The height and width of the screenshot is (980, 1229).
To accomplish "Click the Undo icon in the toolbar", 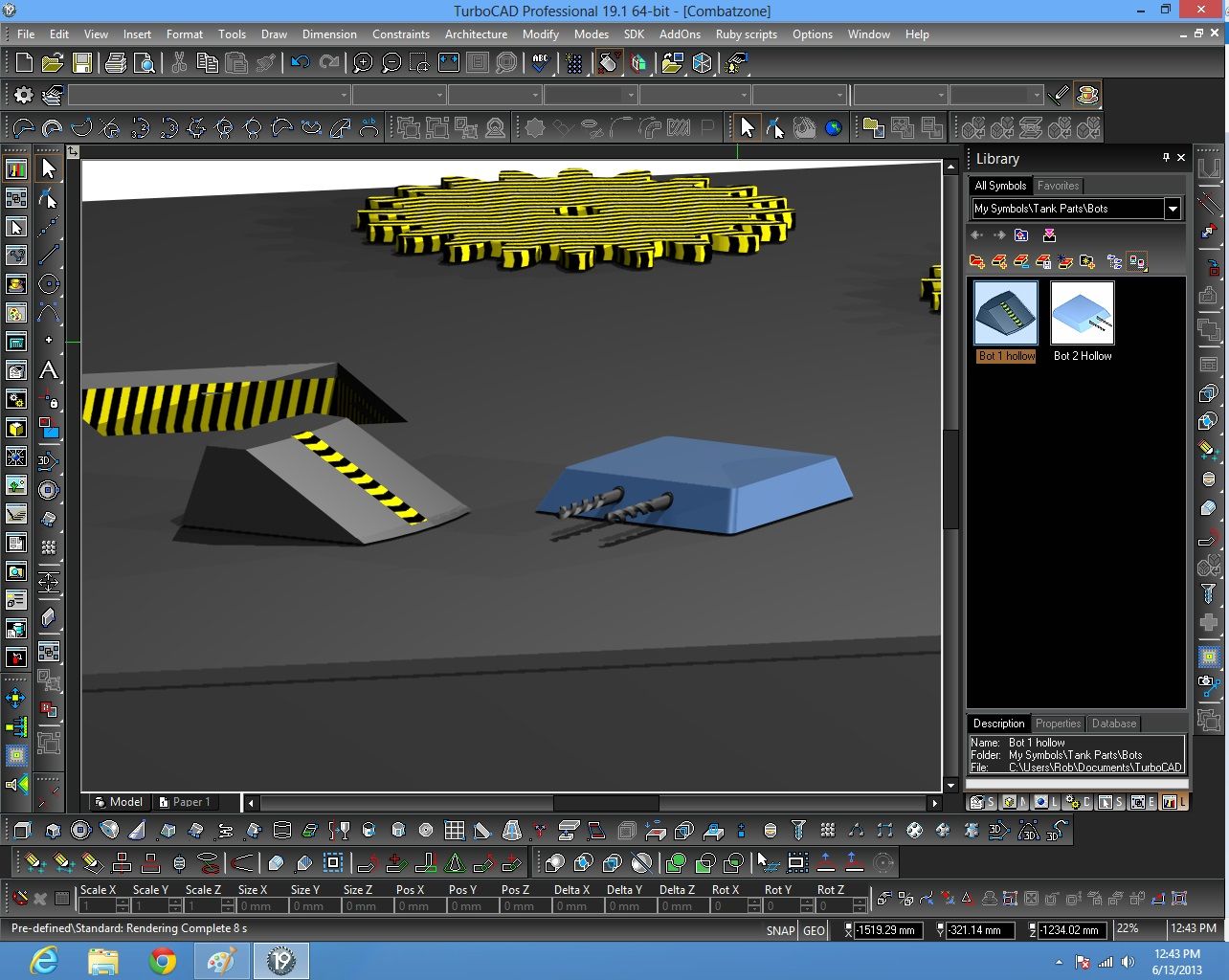I will click(301, 63).
